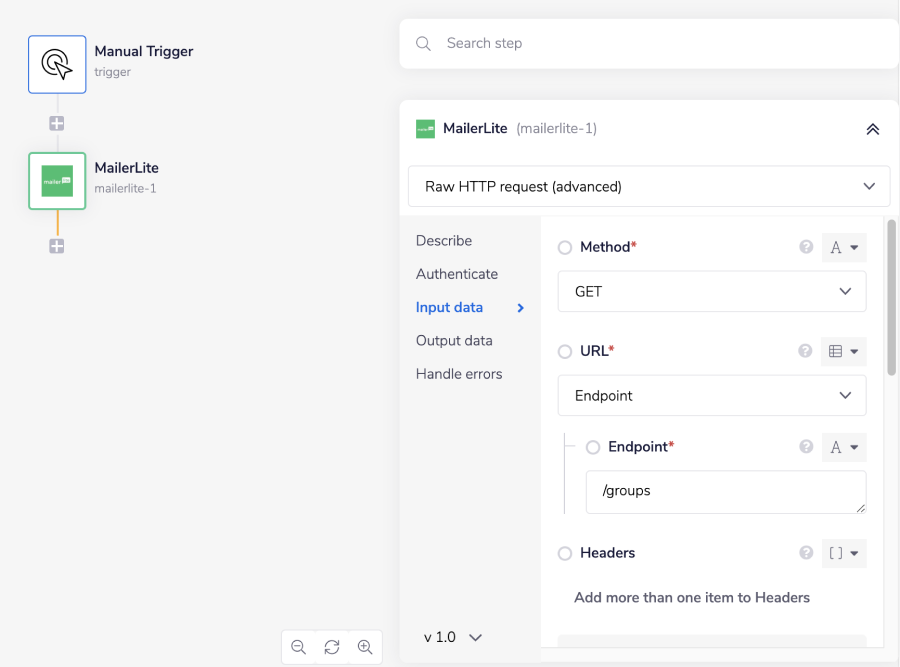900x667 pixels.
Task: Click the MailerLite node icon on the canvas
Action: coord(57,181)
